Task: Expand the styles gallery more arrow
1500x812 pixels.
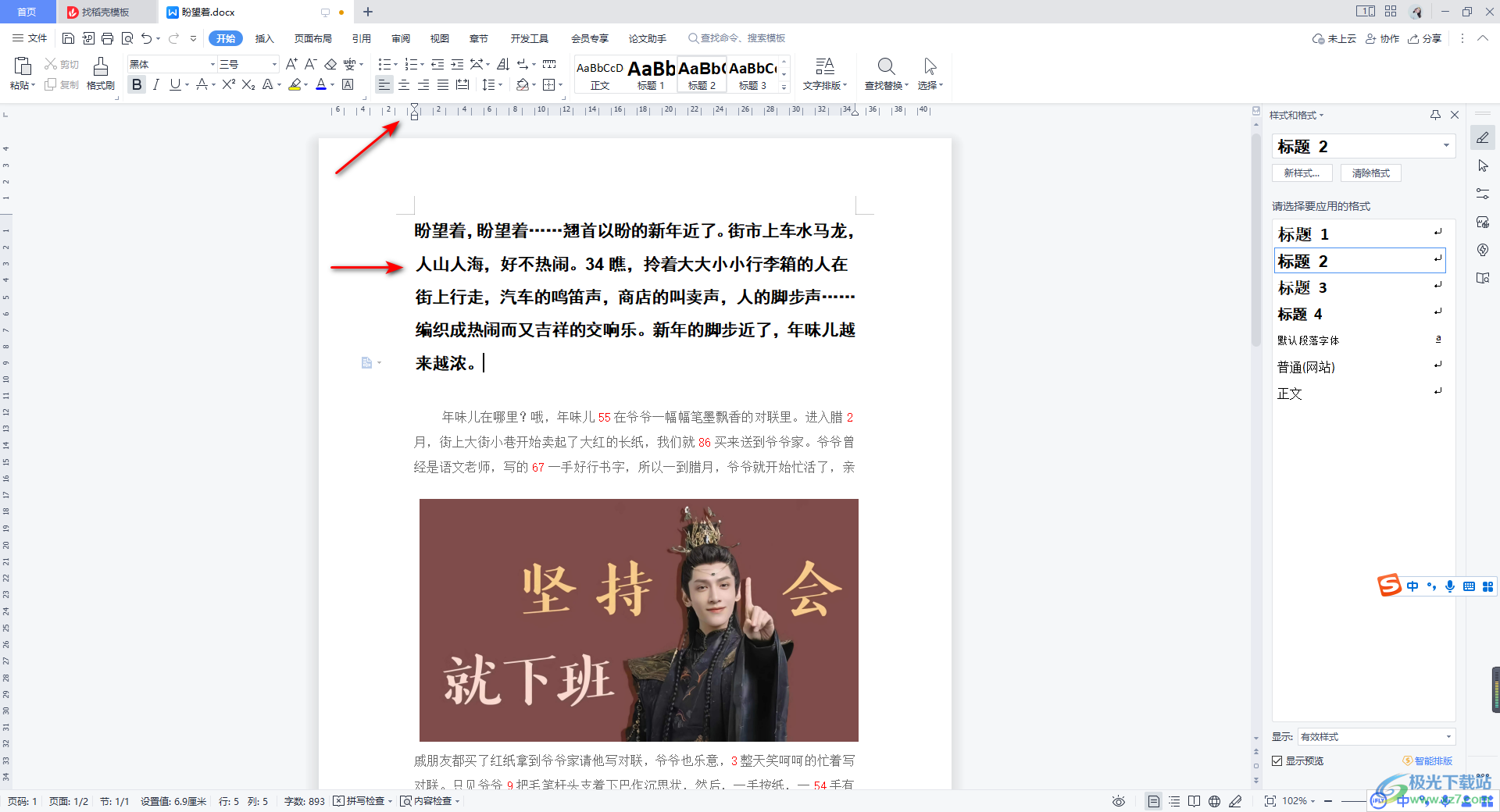Action: point(784,87)
